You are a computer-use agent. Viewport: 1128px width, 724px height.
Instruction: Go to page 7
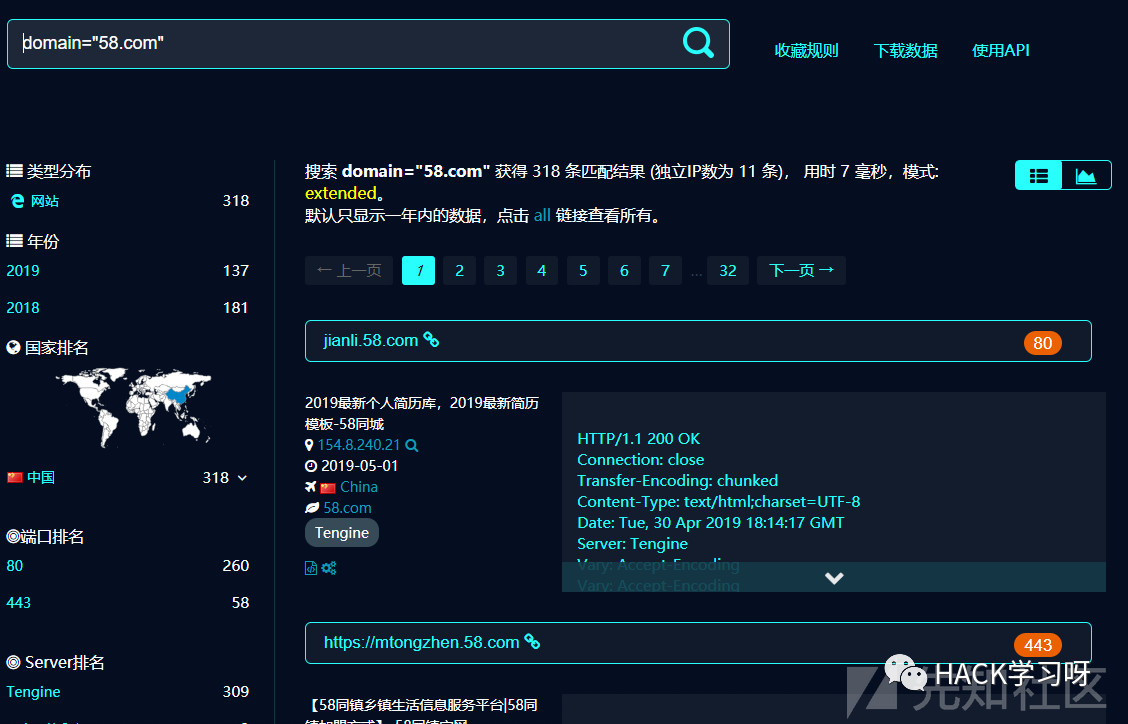(x=665, y=271)
